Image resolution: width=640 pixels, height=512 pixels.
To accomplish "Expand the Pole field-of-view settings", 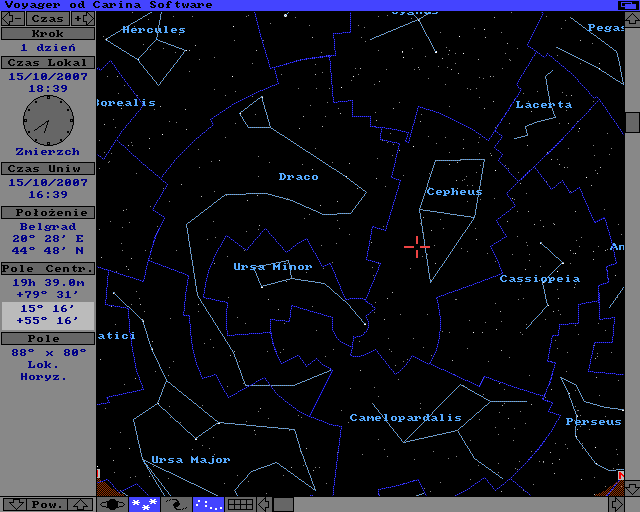I will (x=47, y=339).
